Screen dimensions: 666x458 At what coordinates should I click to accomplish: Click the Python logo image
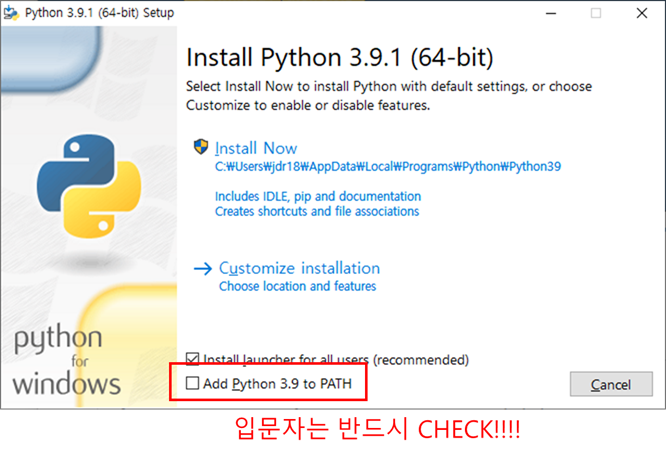[89, 186]
